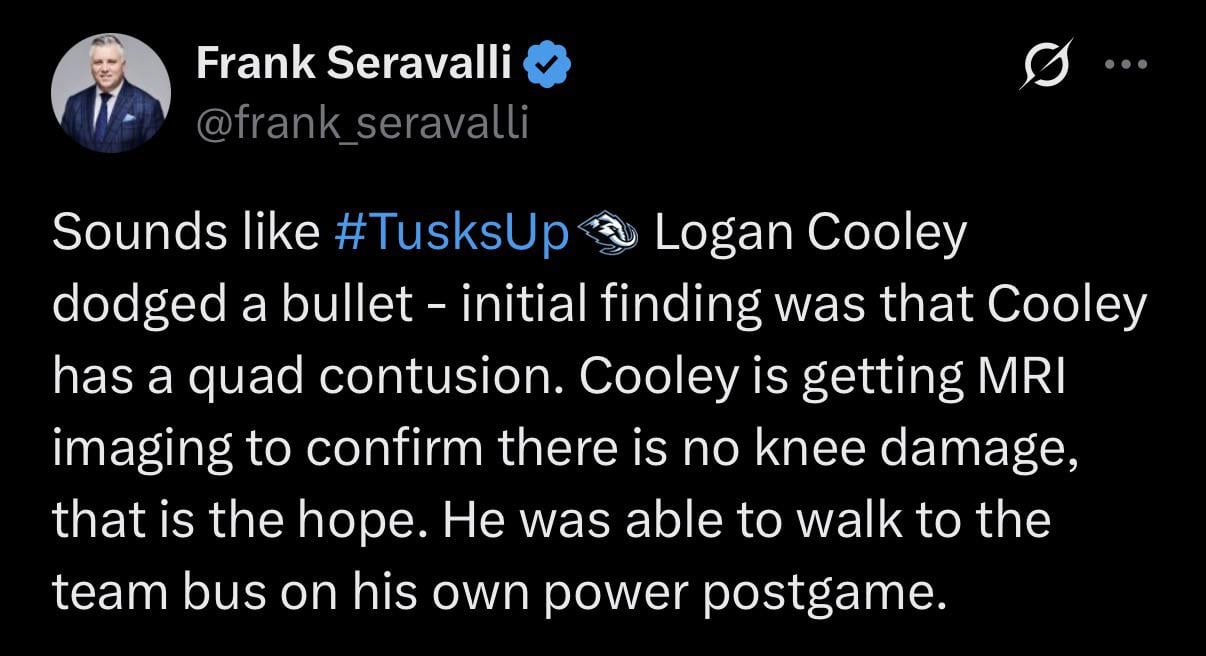The image size is (1206, 656).
Task: Click the verified badge to view verification info
Action: pos(546,62)
